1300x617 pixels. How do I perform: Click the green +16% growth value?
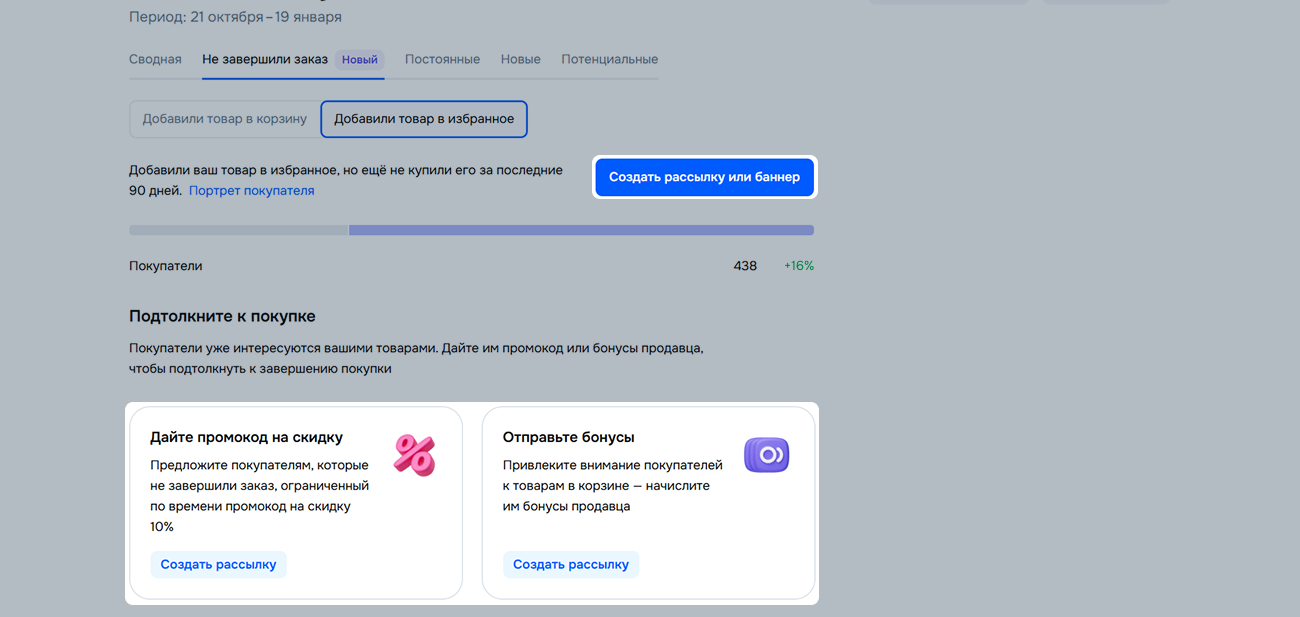point(799,266)
